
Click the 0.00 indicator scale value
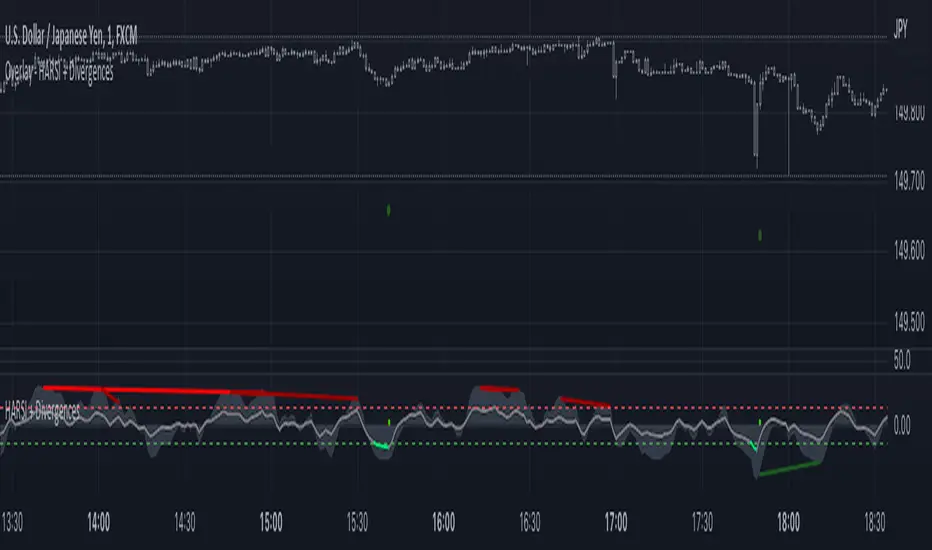(902, 425)
